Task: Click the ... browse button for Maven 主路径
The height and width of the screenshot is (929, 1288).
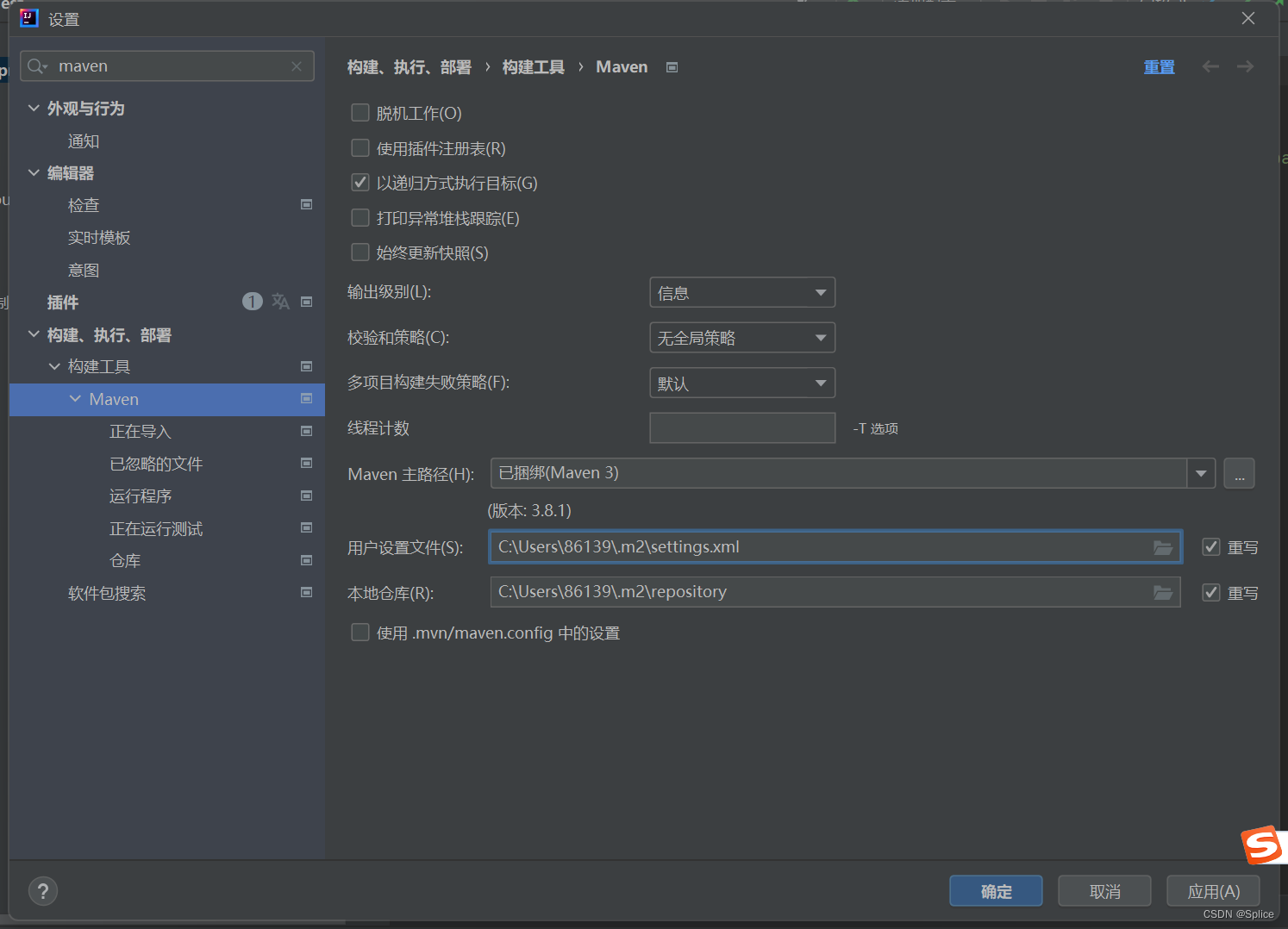Action: point(1239,473)
